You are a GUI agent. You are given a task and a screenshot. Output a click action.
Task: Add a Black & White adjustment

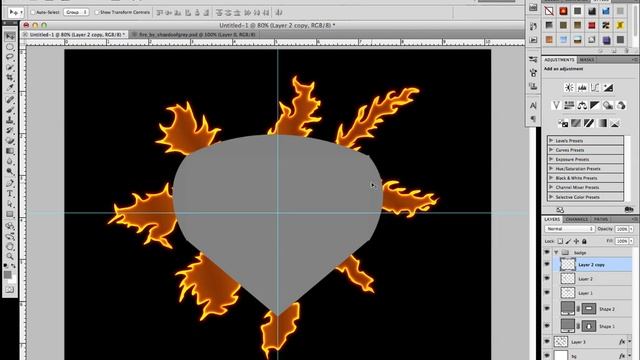(595, 105)
